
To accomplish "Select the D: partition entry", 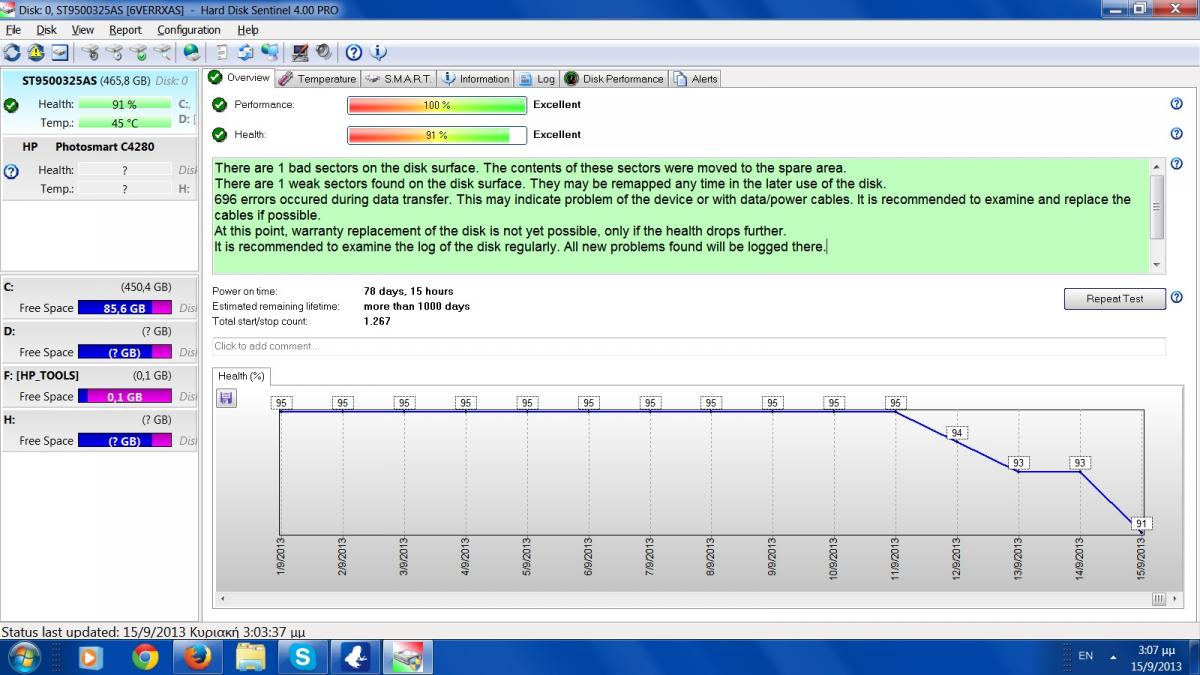I will (x=100, y=341).
